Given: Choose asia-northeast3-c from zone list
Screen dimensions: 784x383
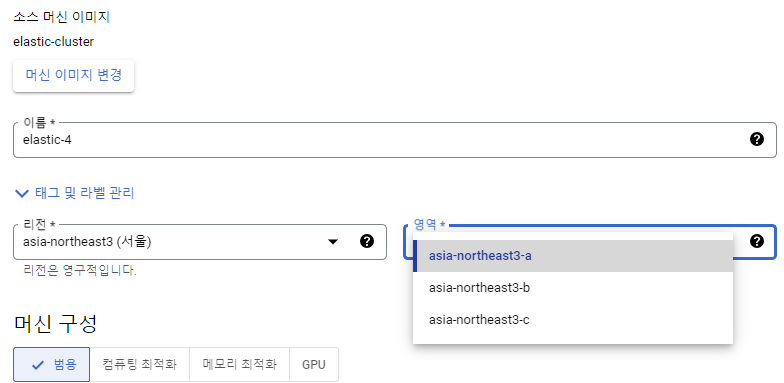Looking at the screenshot, I should 573,320.
